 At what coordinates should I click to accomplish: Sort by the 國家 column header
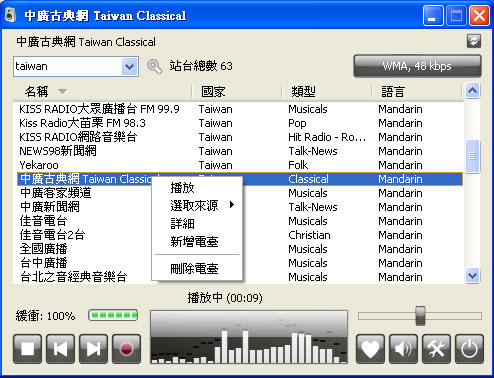[237, 91]
